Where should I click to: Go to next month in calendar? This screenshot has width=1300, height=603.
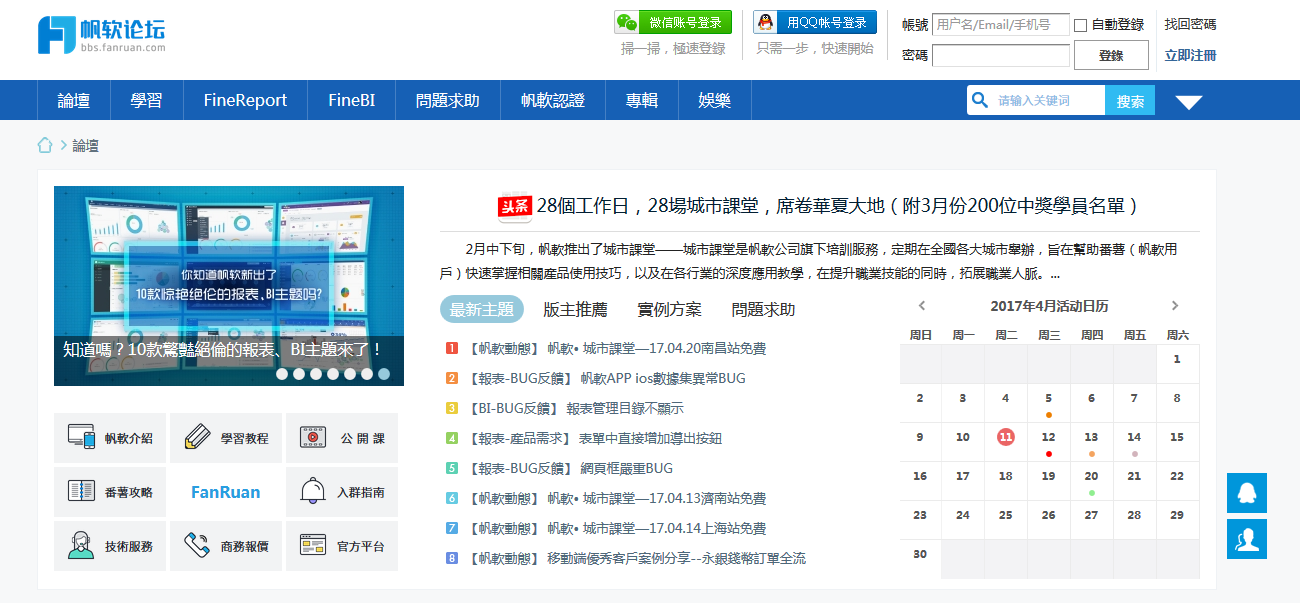coord(1175,306)
